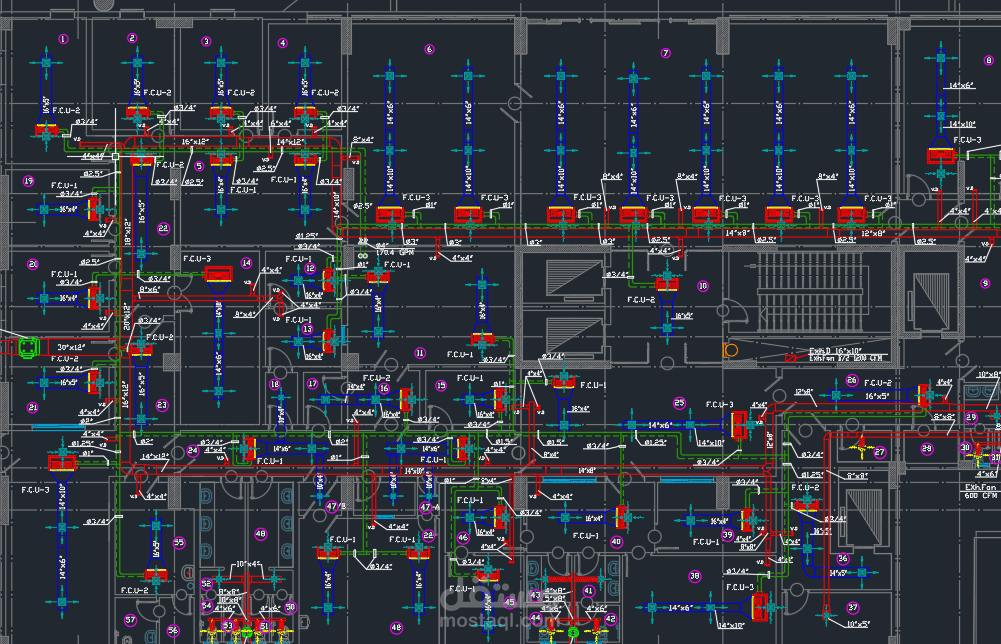Screen dimensions: 1001x644
Task: Select room number tag 15
Action: pyautogui.click(x=440, y=386)
